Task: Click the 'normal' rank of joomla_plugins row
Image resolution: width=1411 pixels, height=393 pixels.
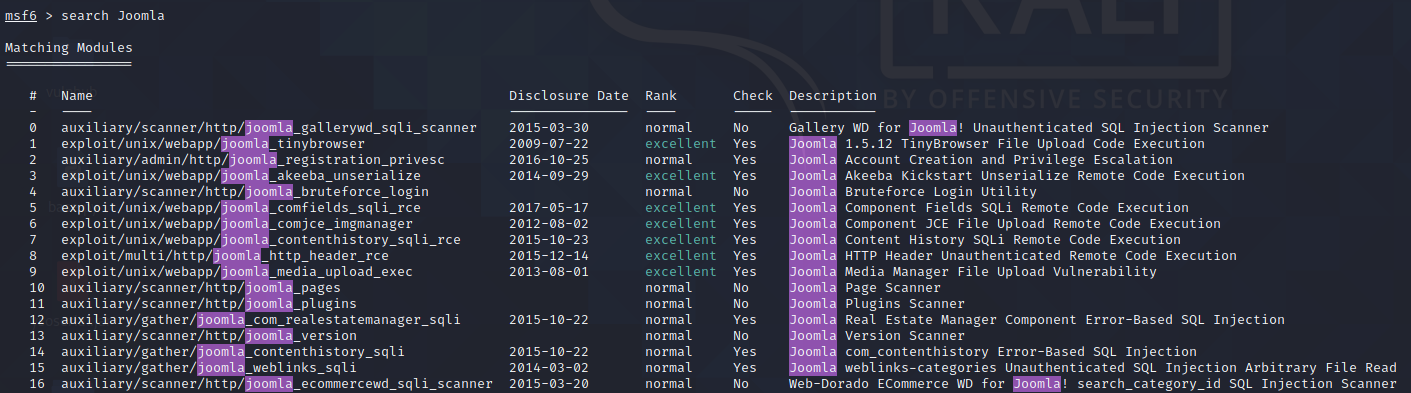Action: click(669, 304)
